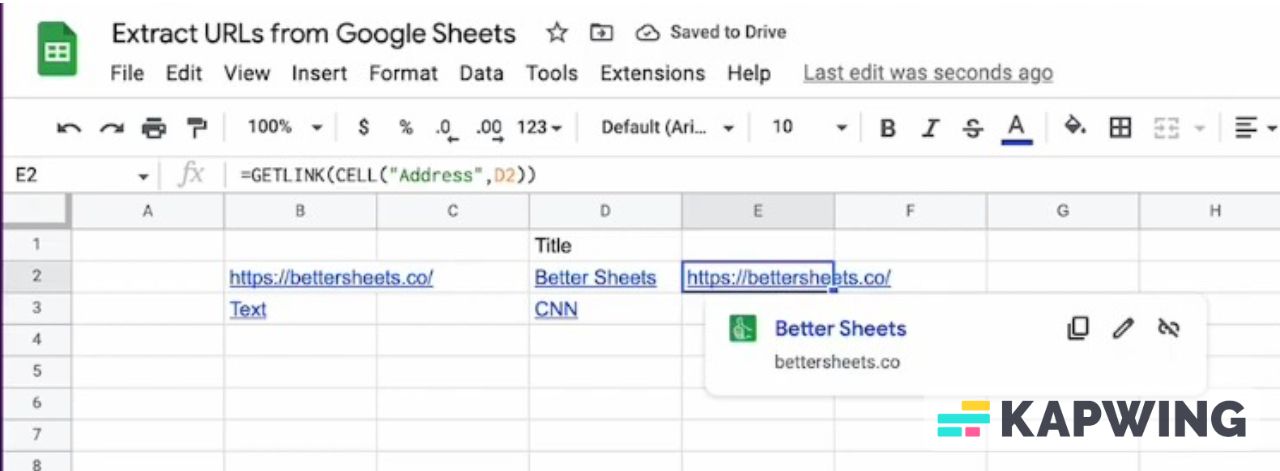Open the Extensions menu
The image size is (1280, 471).
coord(652,73)
